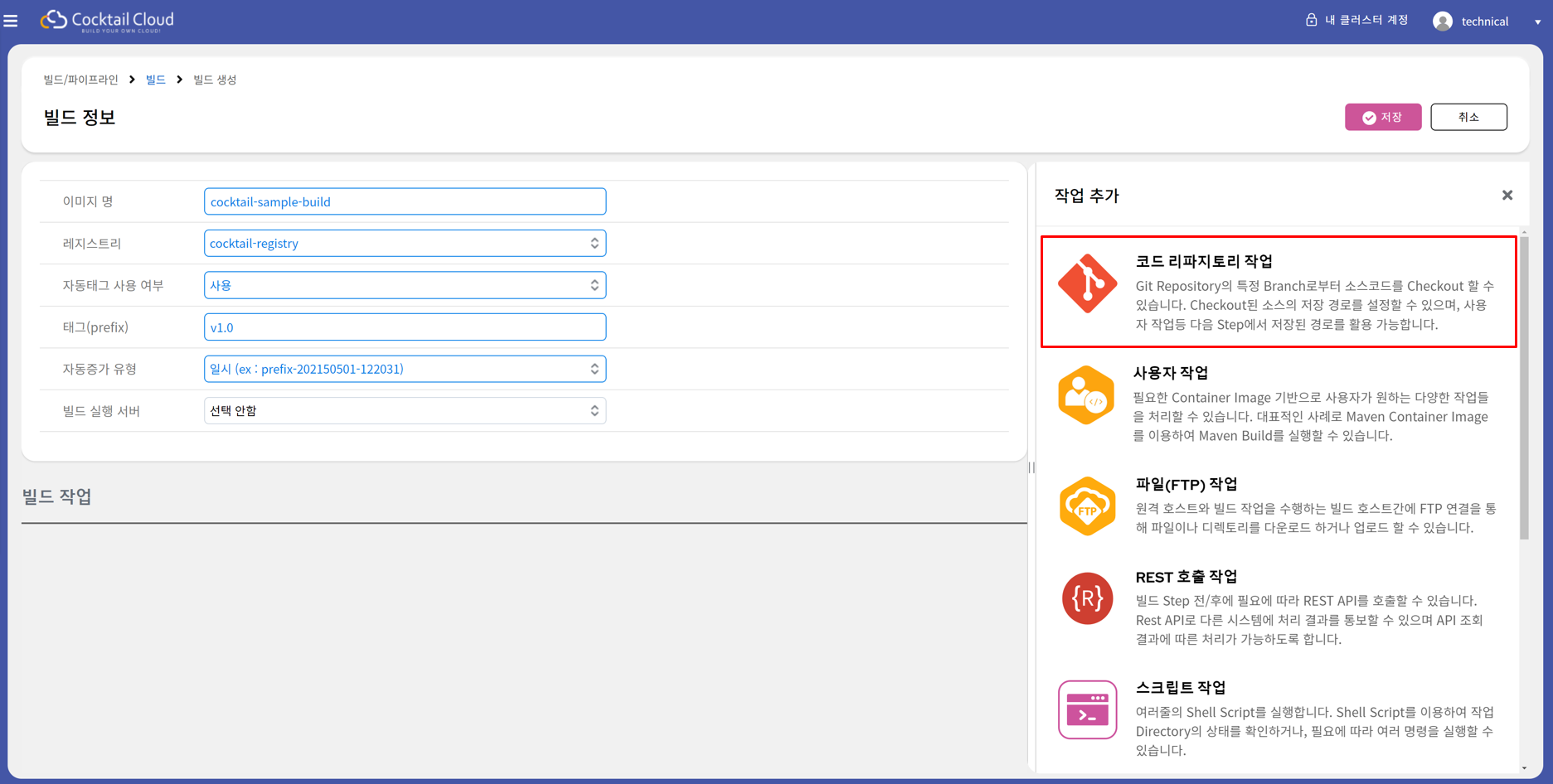Screen dimensions: 1553x784
Task: Click the technical user avatar icon
Action: click(x=1443, y=22)
